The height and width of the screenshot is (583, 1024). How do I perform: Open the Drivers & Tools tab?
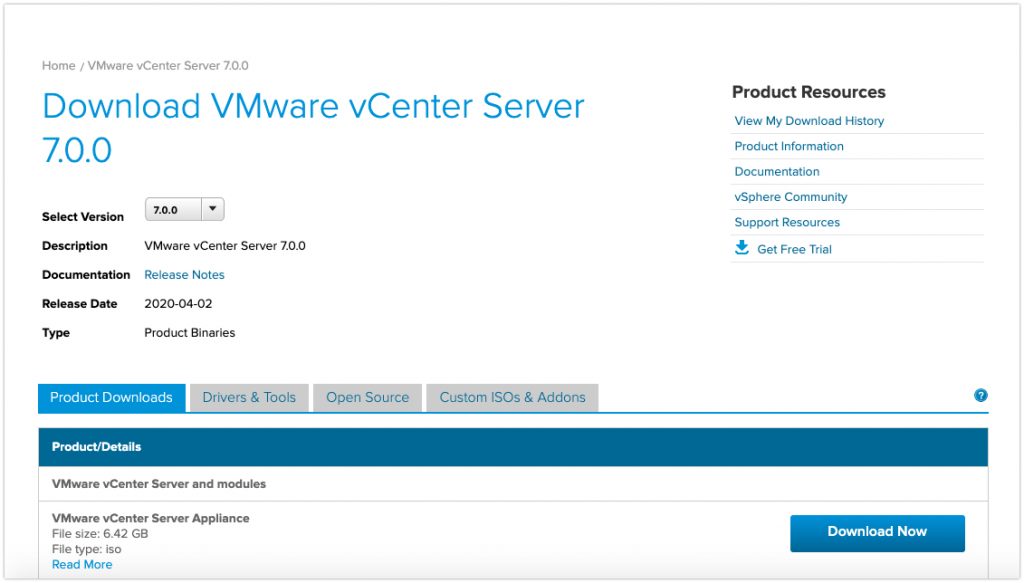coord(249,398)
